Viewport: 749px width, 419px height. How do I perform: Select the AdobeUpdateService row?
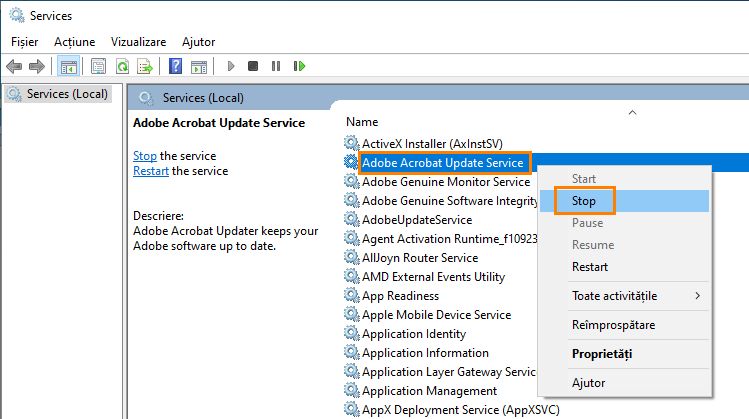417,220
